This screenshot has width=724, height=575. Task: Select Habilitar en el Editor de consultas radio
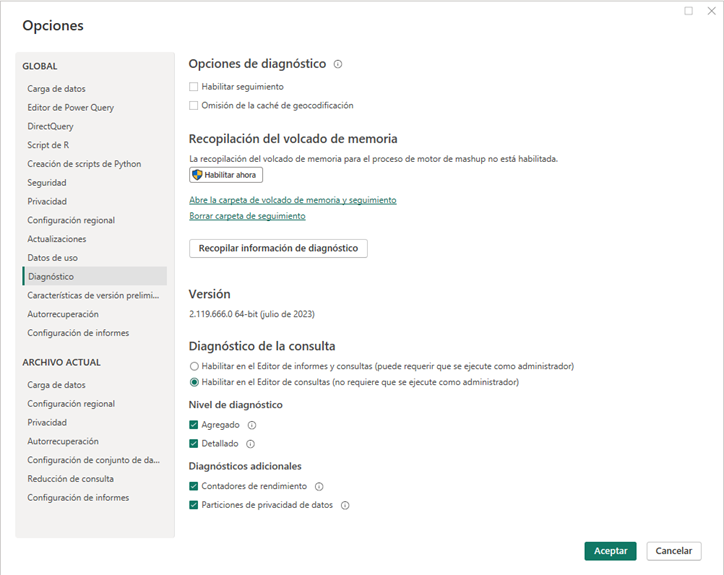(194, 382)
